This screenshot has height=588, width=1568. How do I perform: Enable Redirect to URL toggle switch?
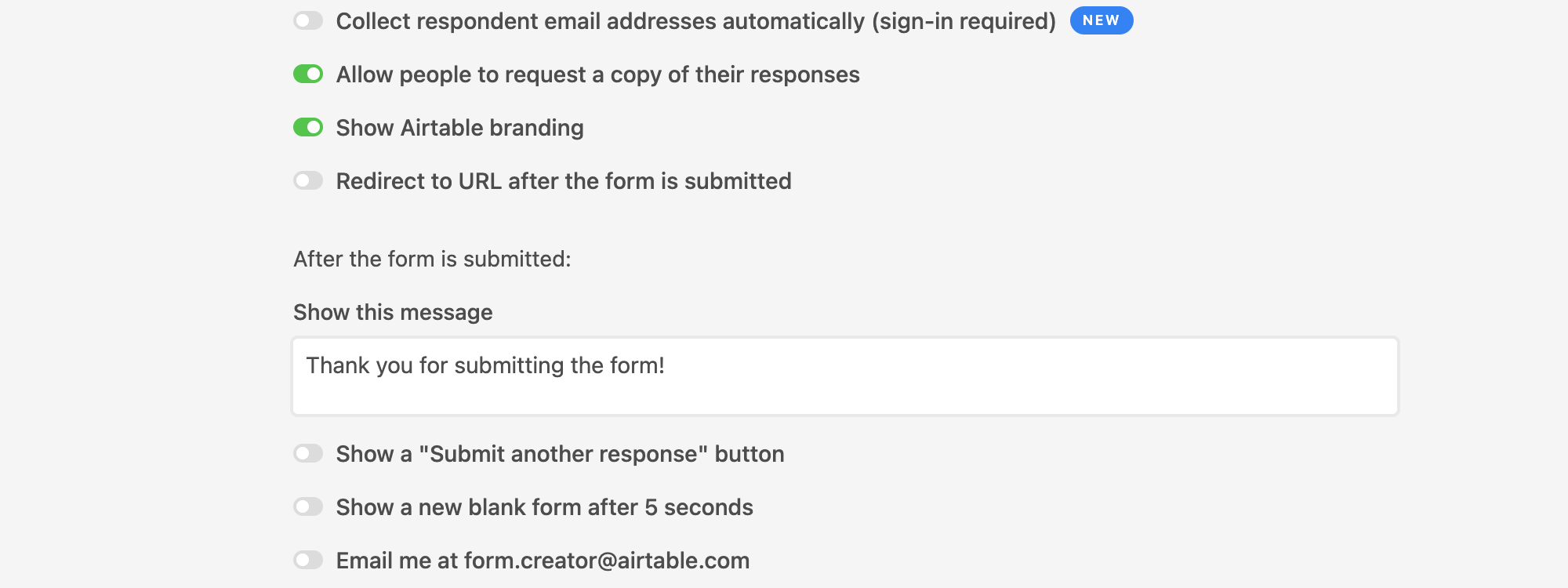tap(308, 180)
